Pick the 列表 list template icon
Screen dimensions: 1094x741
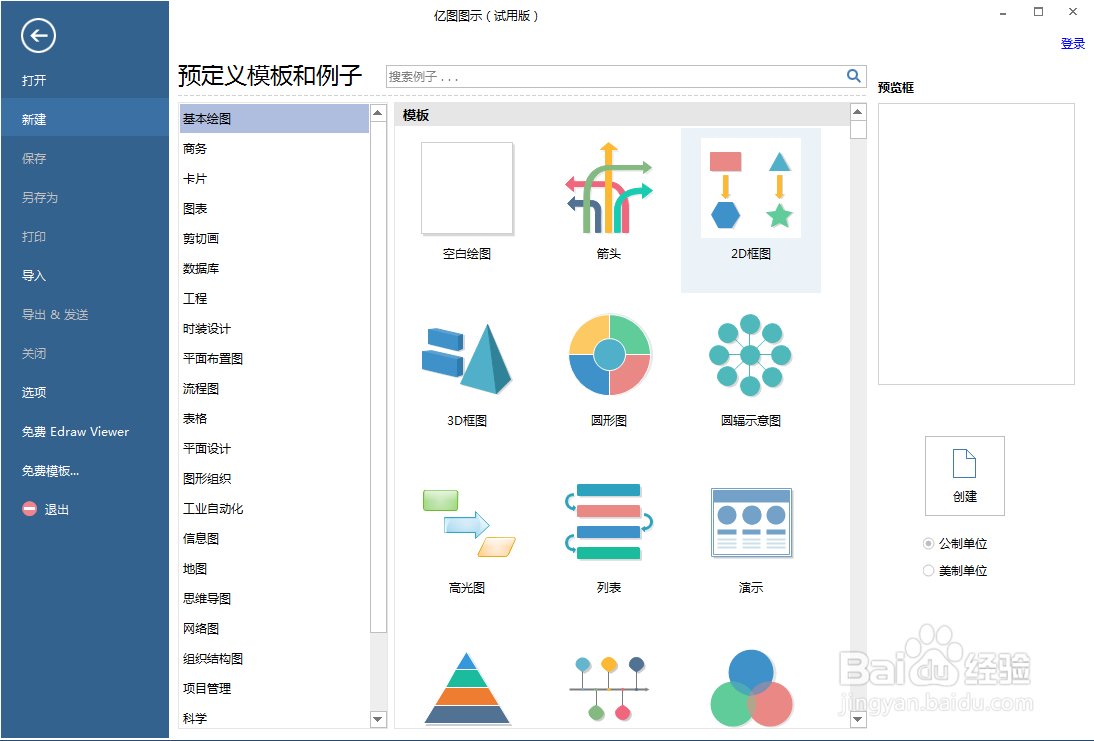pos(608,522)
